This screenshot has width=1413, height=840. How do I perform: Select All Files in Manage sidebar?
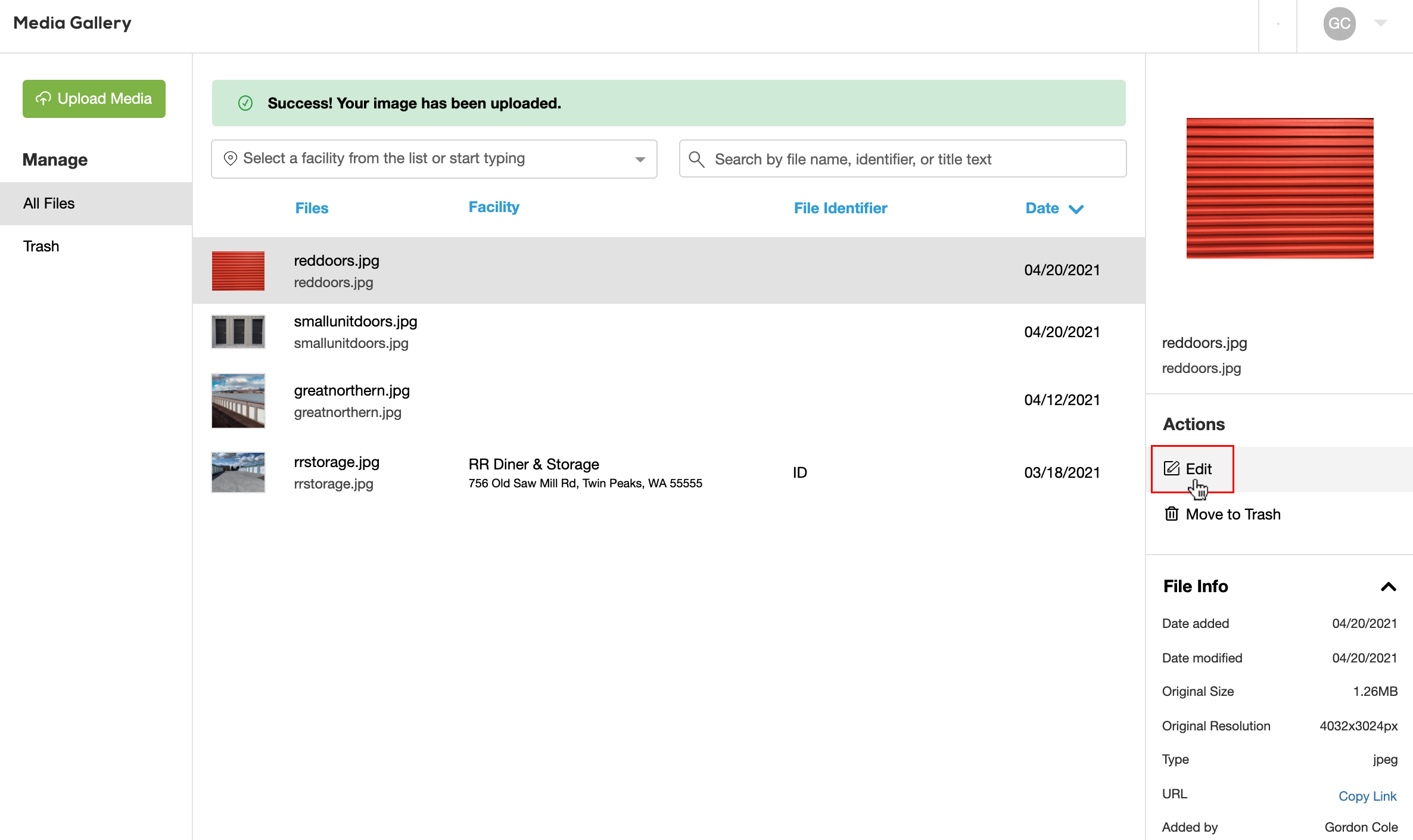(x=49, y=204)
